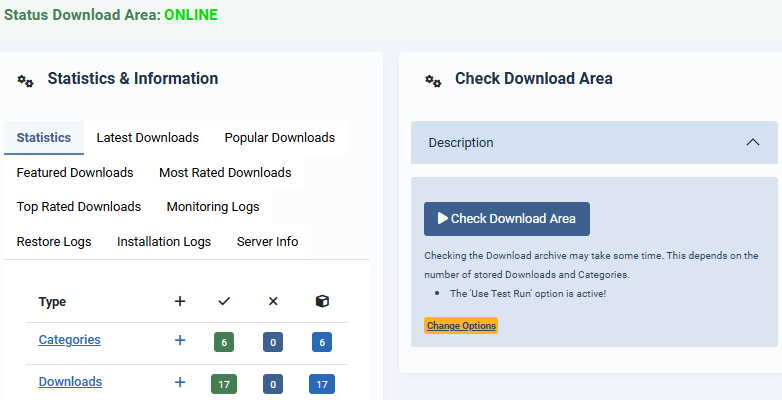
Task: Click blue badge 17 in Downloads row
Action: pyautogui.click(x=322, y=384)
